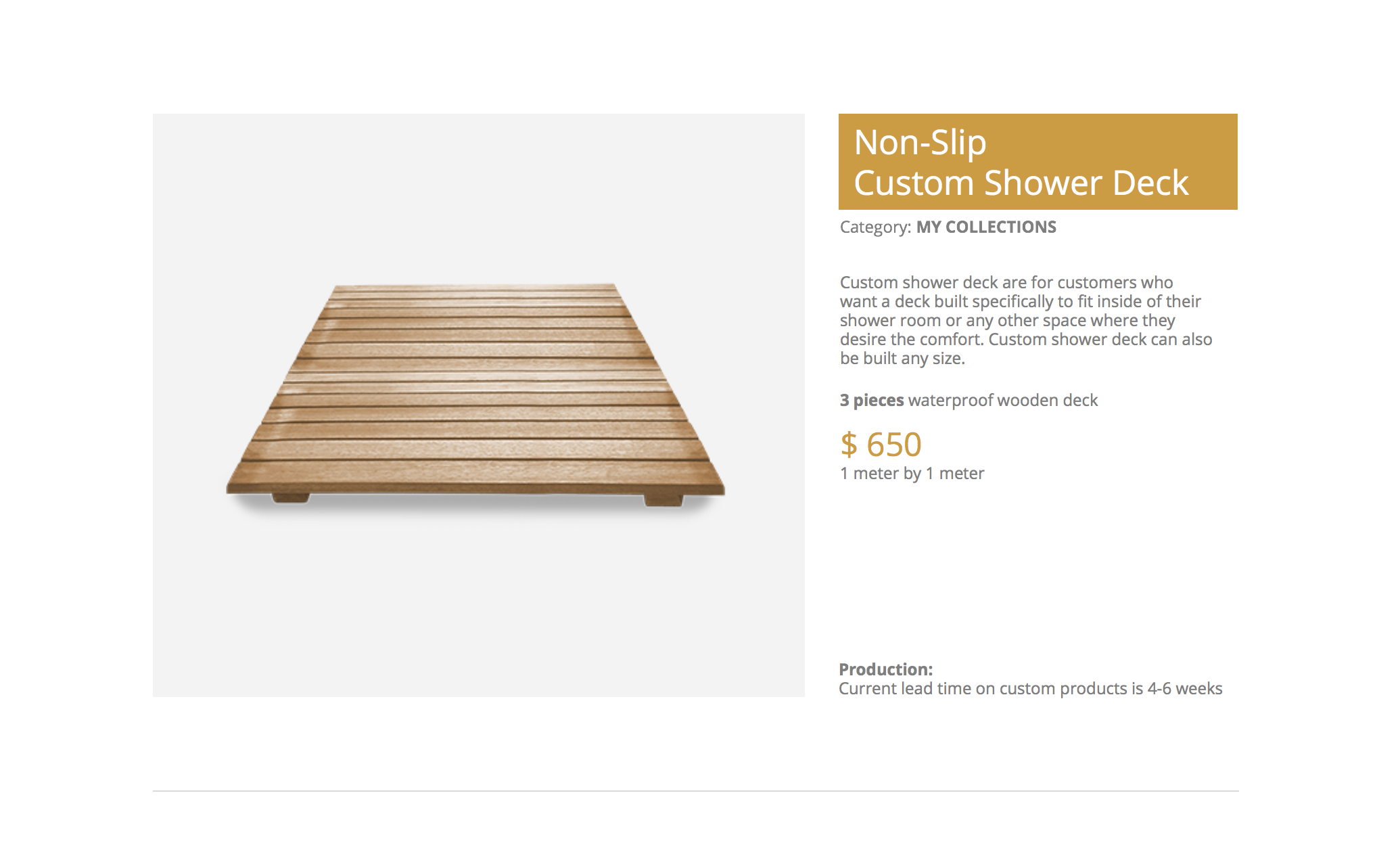1400x854 pixels.
Task: Click the deck's right support foot
Action: 663,499
